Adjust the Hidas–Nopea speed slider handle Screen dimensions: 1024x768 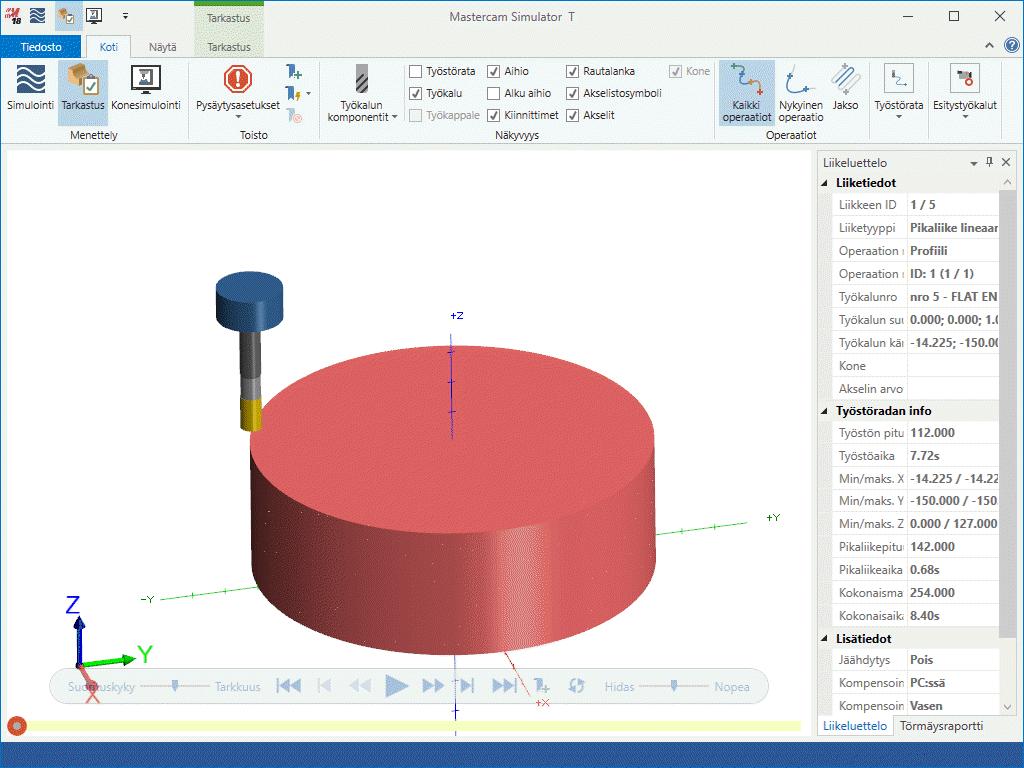point(674,685)
